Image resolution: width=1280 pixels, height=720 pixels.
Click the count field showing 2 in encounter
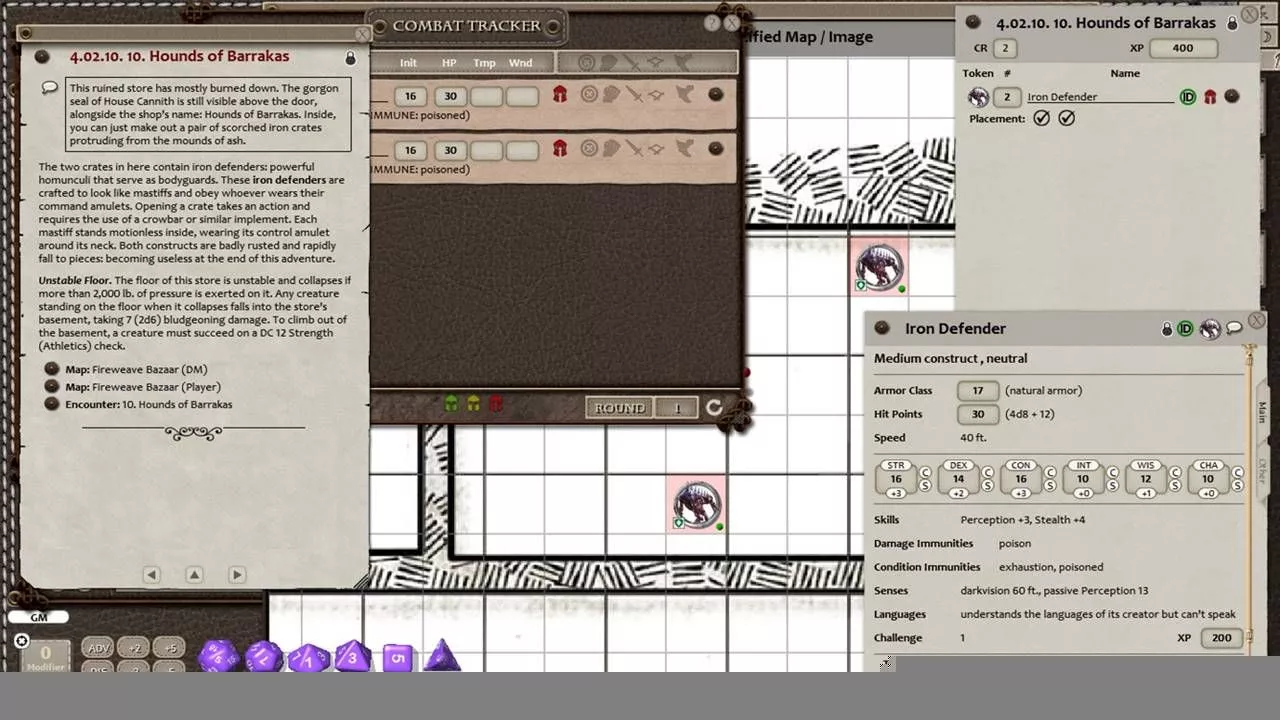(1007, 97)
